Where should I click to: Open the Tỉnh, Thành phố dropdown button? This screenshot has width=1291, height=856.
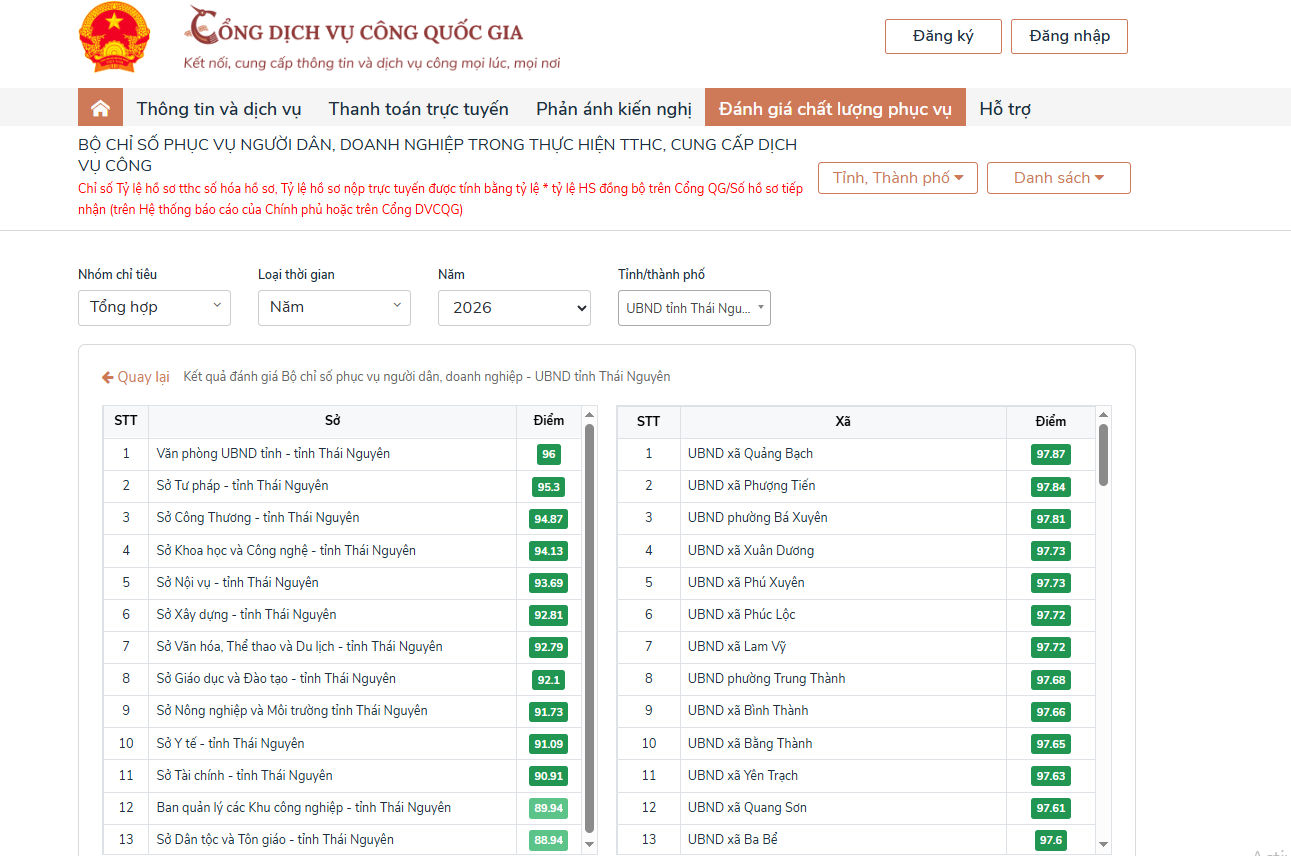[897, 178]
